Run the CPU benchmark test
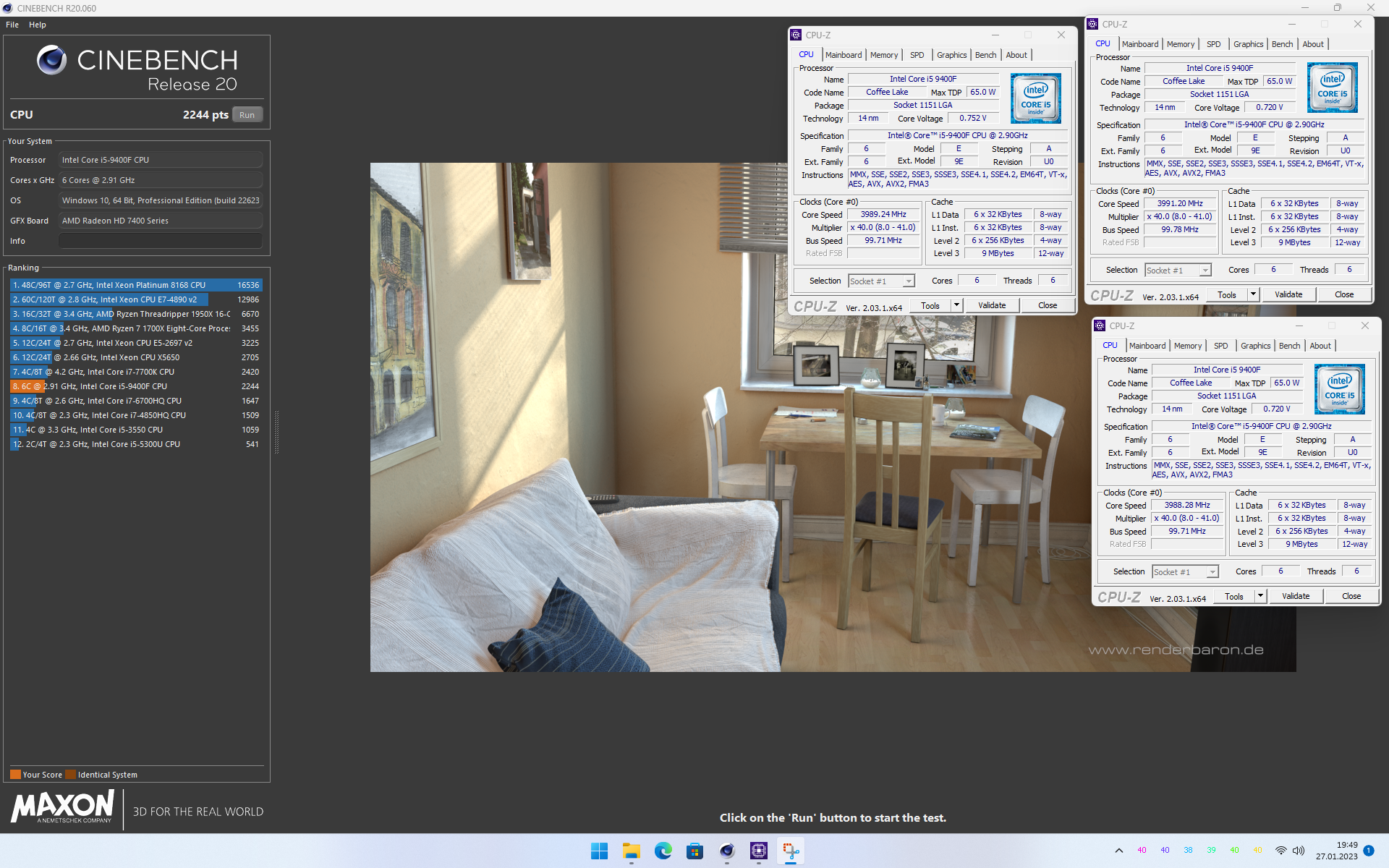Image resolution: width=1389 pixels, height=868 pixels. click(x=247, y=115)
